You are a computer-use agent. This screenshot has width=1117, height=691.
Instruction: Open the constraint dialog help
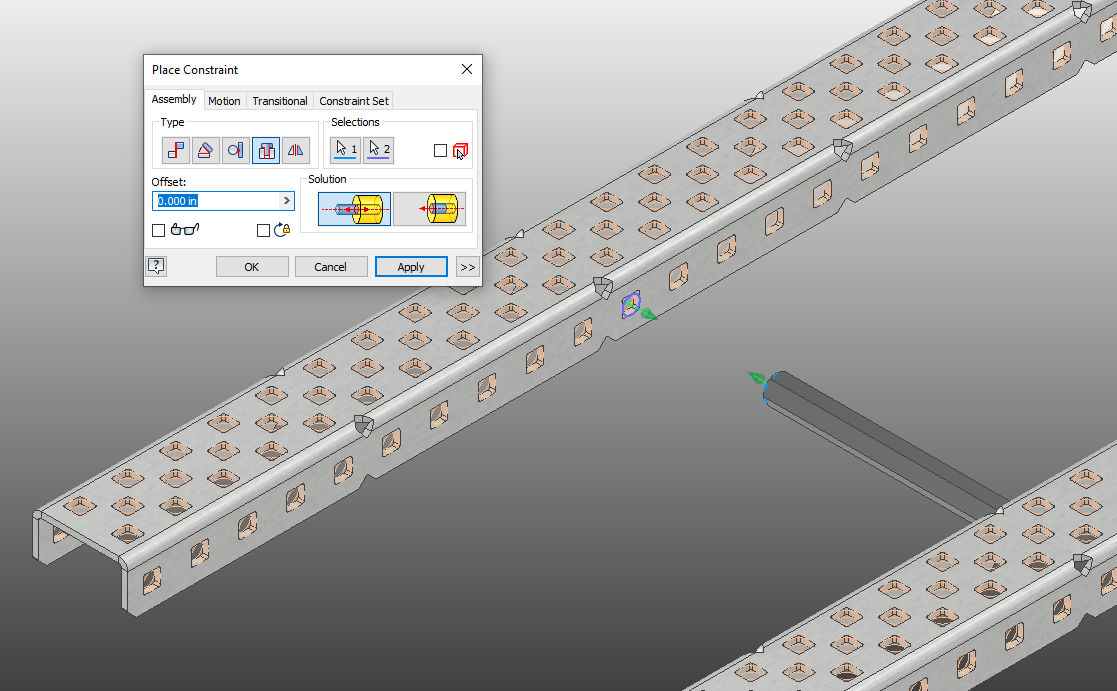pos(156,266)
